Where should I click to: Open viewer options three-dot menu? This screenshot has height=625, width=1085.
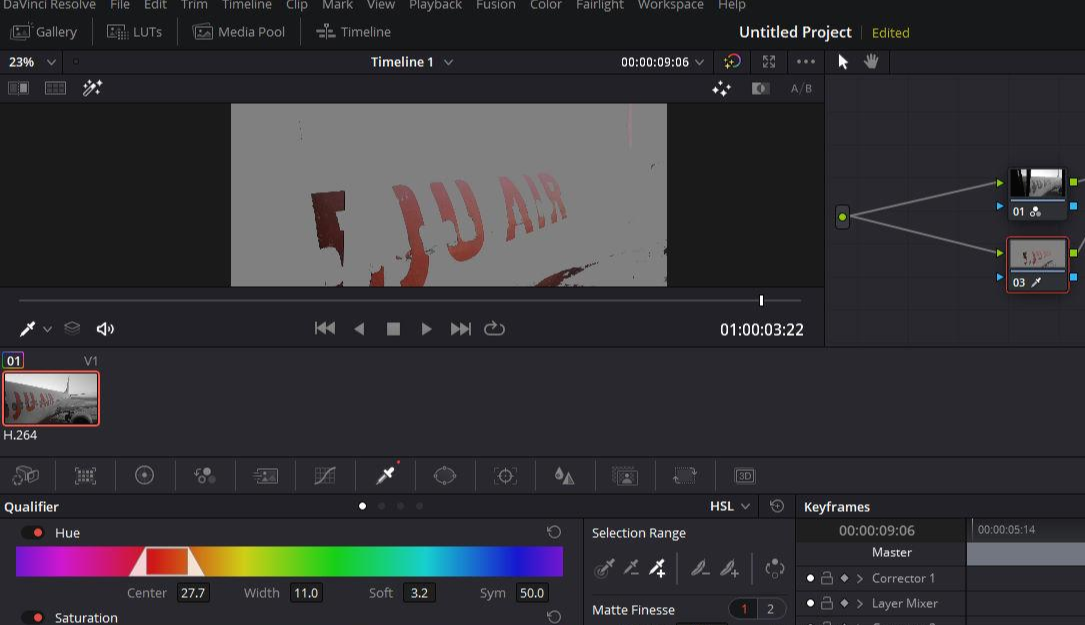coord(805,62)
